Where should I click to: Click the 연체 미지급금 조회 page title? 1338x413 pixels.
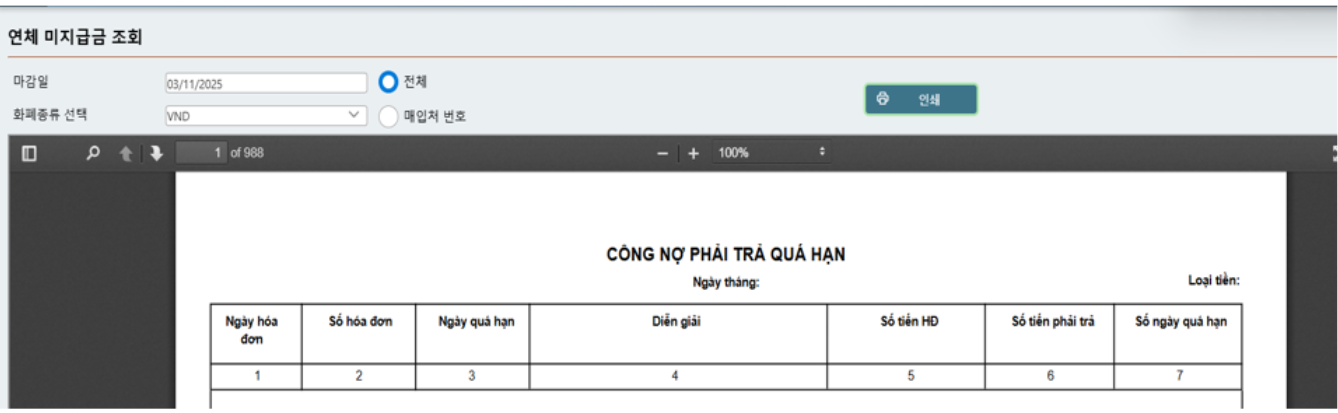(75, 37)
